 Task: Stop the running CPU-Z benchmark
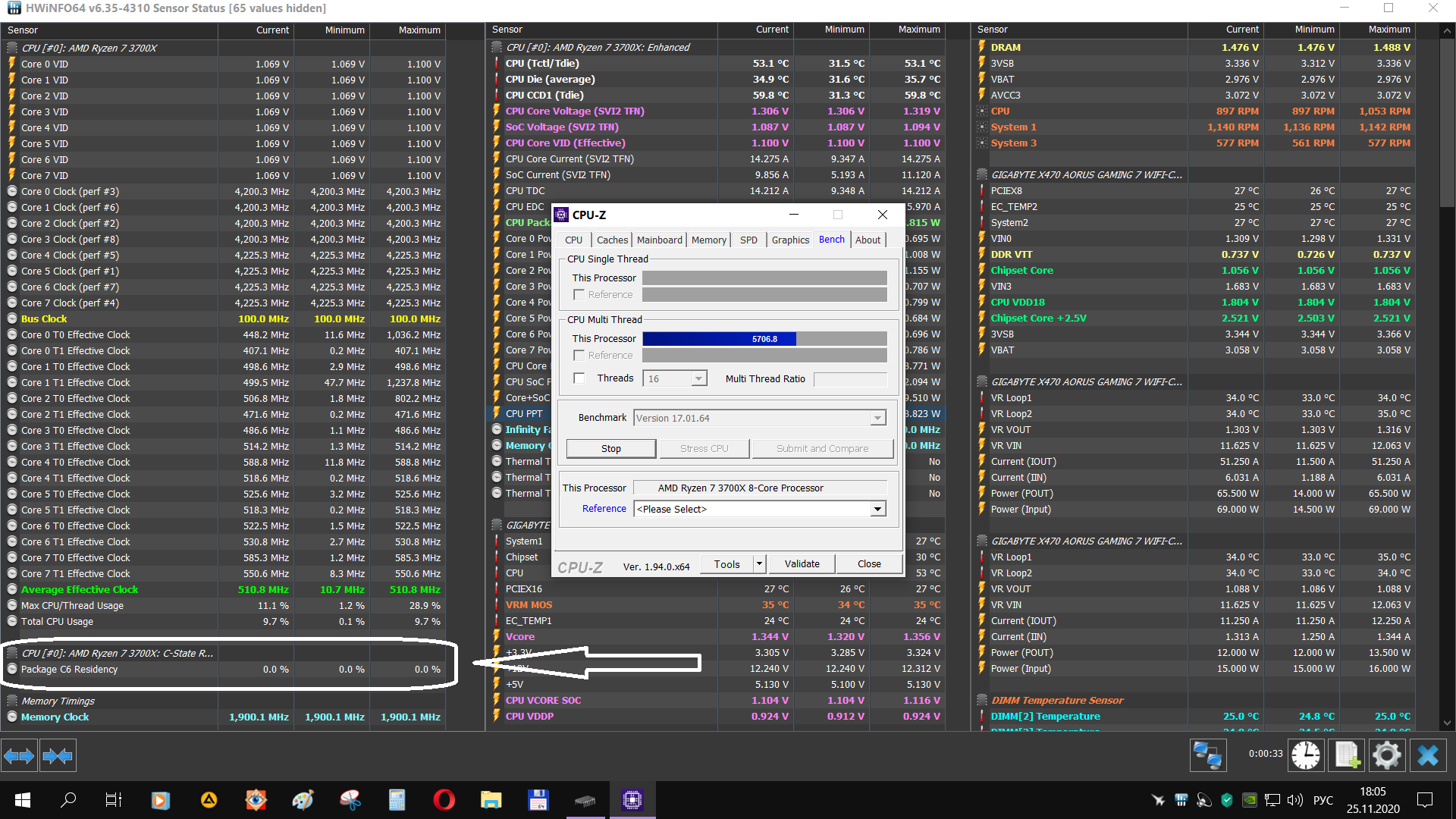pyautogui.click(x=611, y=448)
